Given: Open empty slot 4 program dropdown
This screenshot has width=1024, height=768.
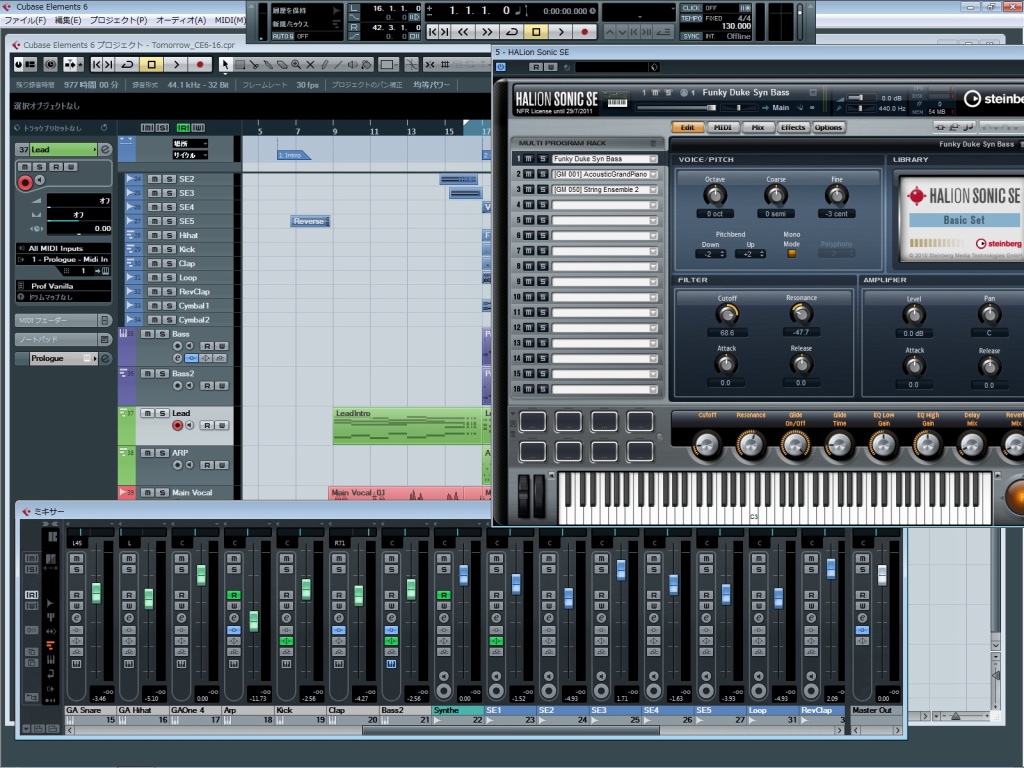Looking at the screenshot, I should (x=653, y=205).
